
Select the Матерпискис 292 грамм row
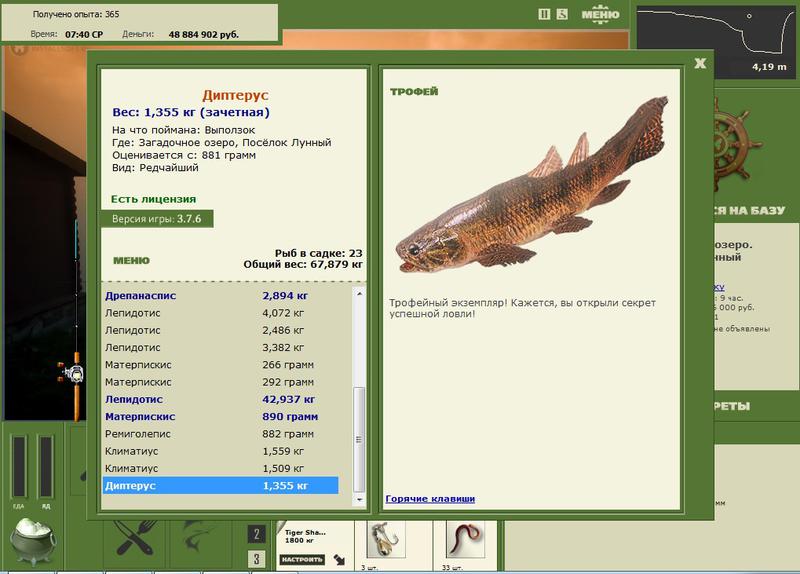pos(220,382)
